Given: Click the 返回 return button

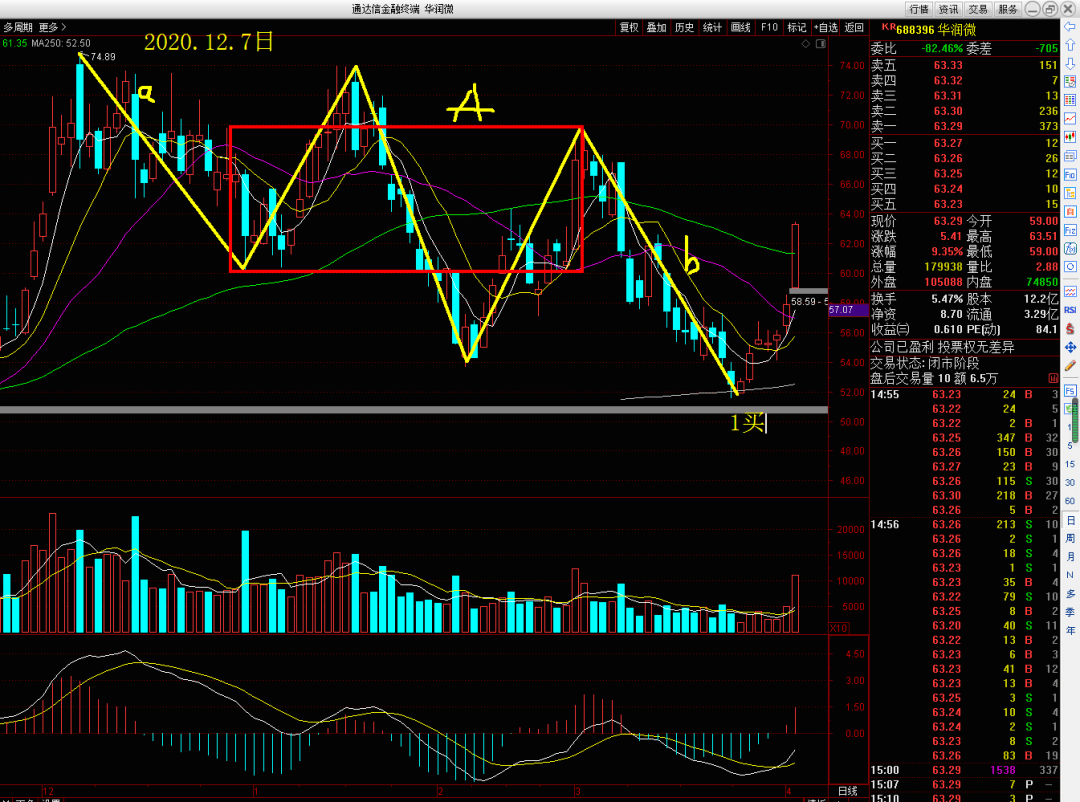Looking at the screenshot, I should point(854,28).
